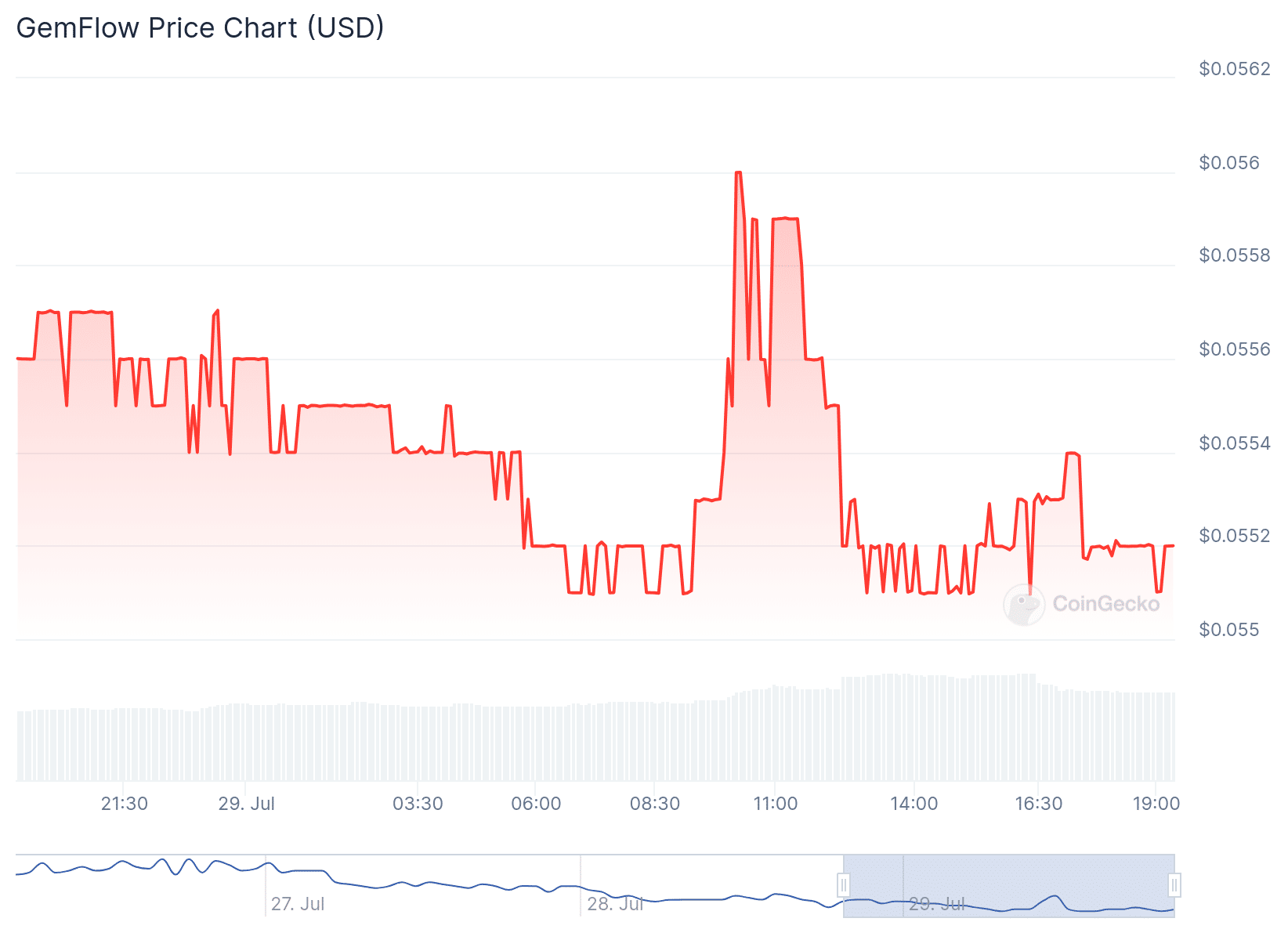Click the 21:30 time axis label
Viewport: 1288px width, 940px height.
[125, 804]
